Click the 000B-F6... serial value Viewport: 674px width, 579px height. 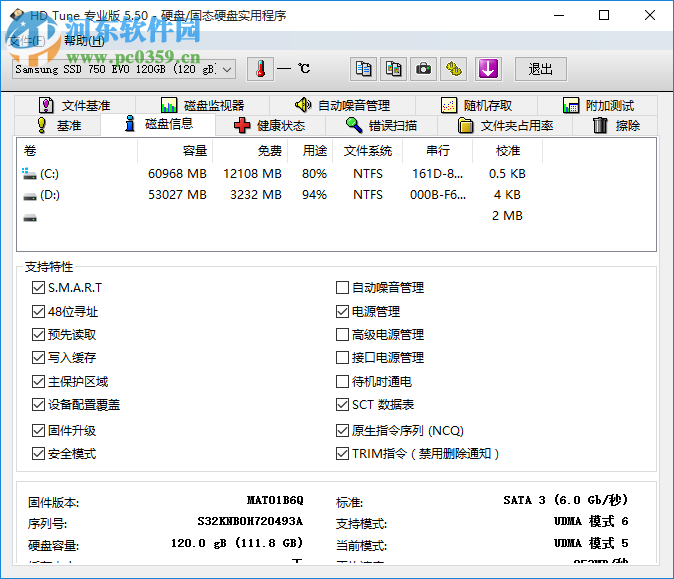click(x=438, y=195)
